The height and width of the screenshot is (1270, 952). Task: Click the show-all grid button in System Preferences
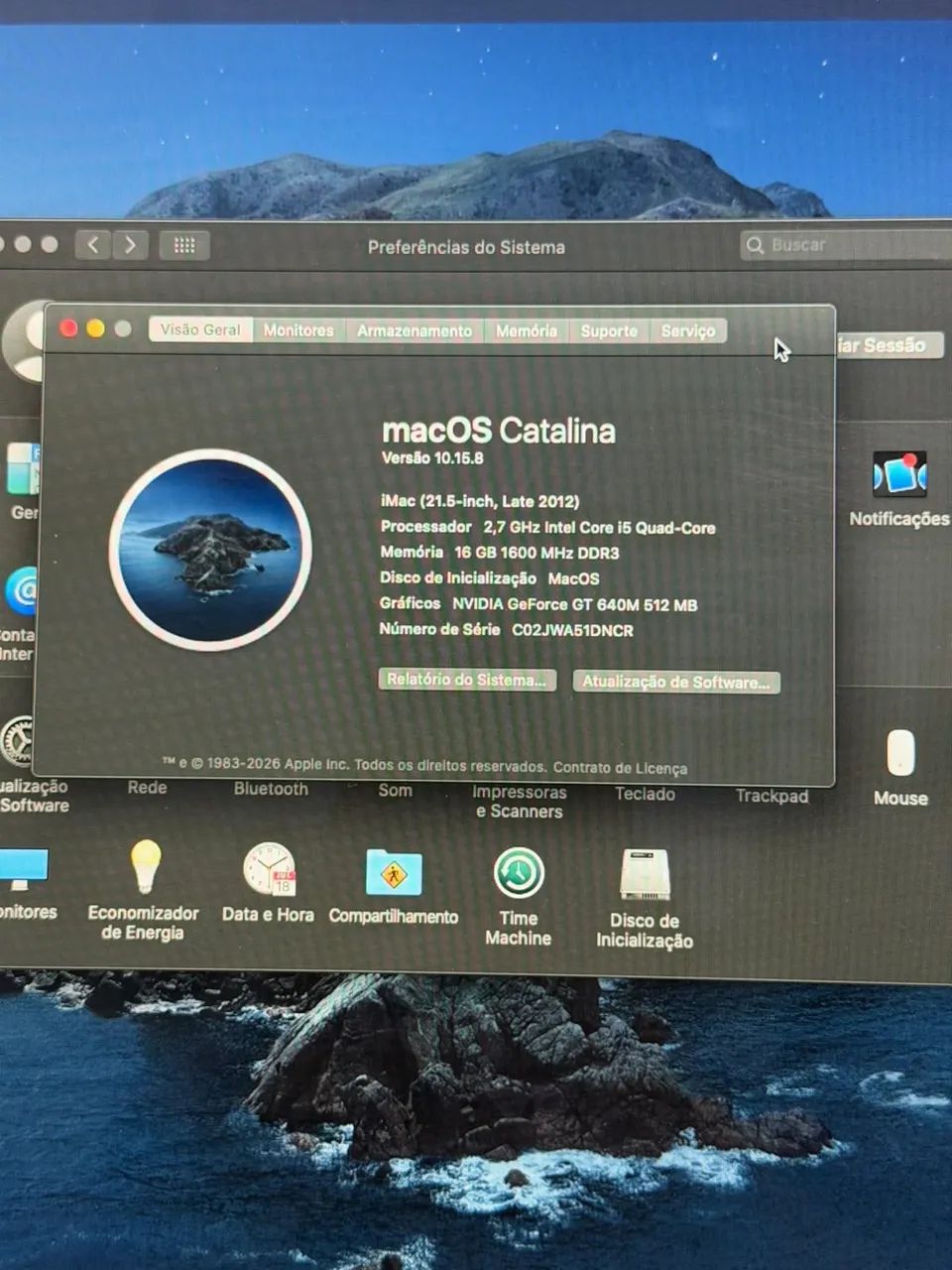click(184, 245)
